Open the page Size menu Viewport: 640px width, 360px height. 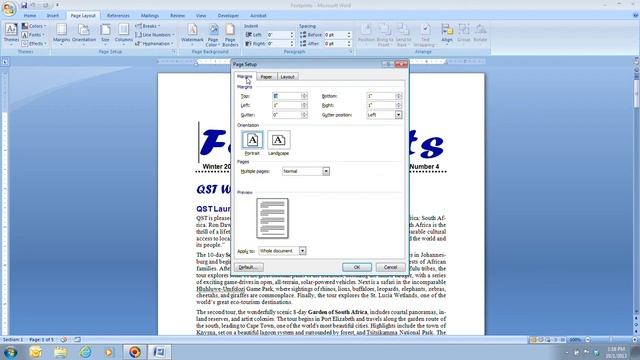coord(105,35)
